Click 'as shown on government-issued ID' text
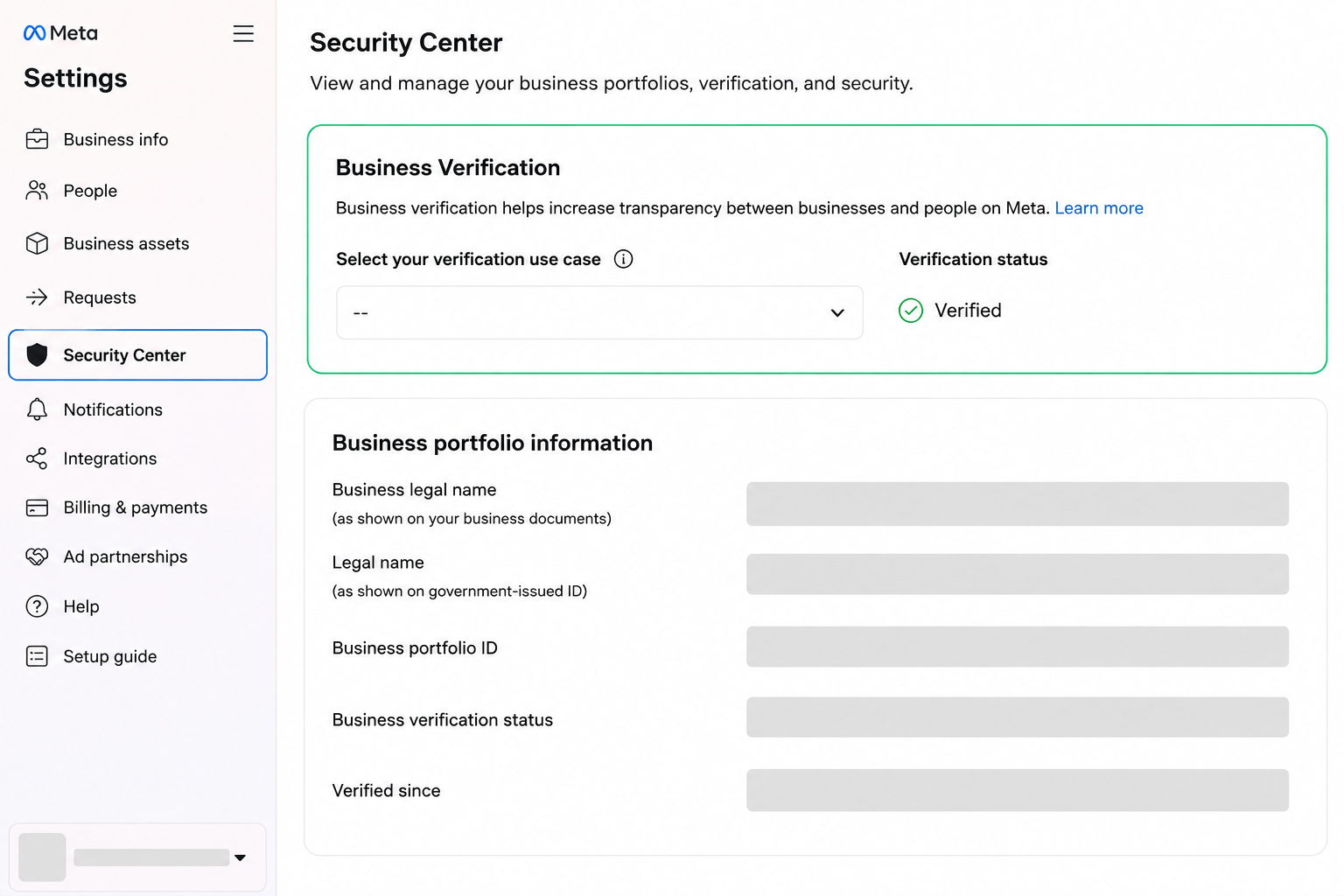The height and width of the screenshot is (896, 1344). [x=459, y=591]
